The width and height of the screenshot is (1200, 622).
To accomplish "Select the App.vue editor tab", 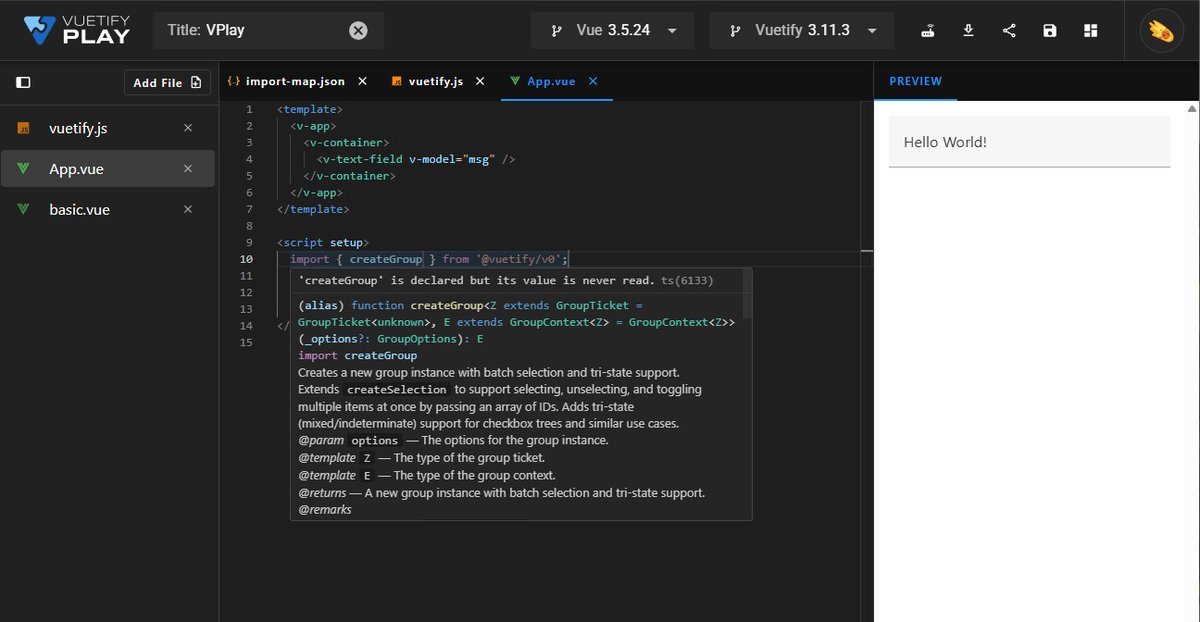I will [x=551, y=81].
